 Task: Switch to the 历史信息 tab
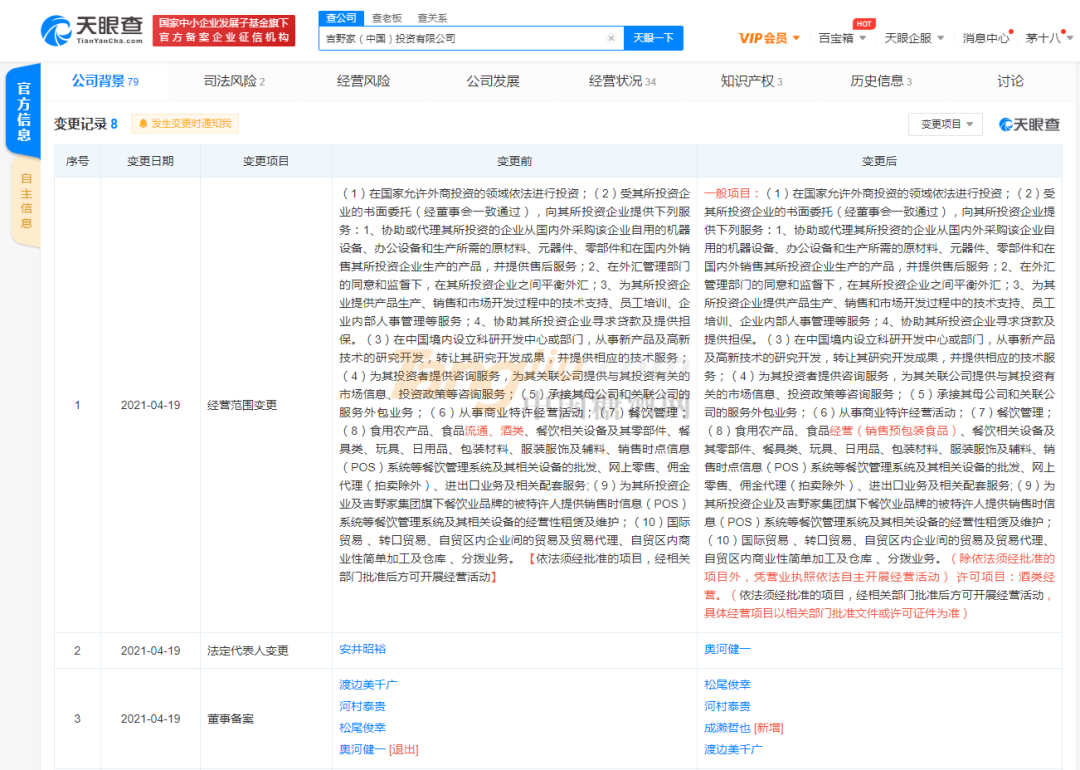[x=880, y=81]
